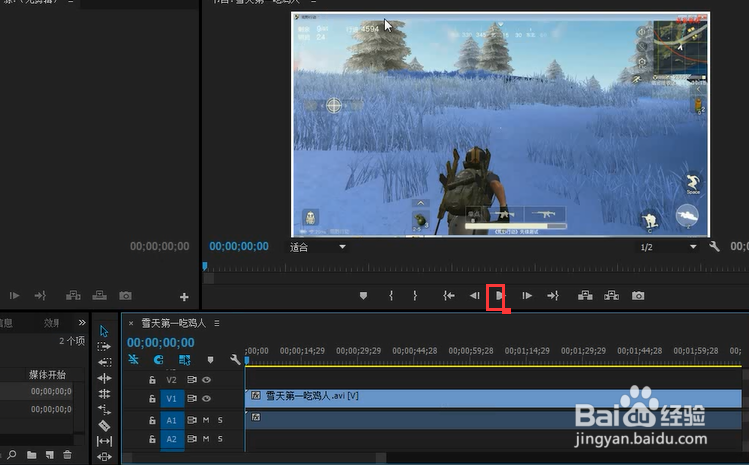Open timeline panel menu icon
This screenshot has width=749, height=465.
click(217, 324)
